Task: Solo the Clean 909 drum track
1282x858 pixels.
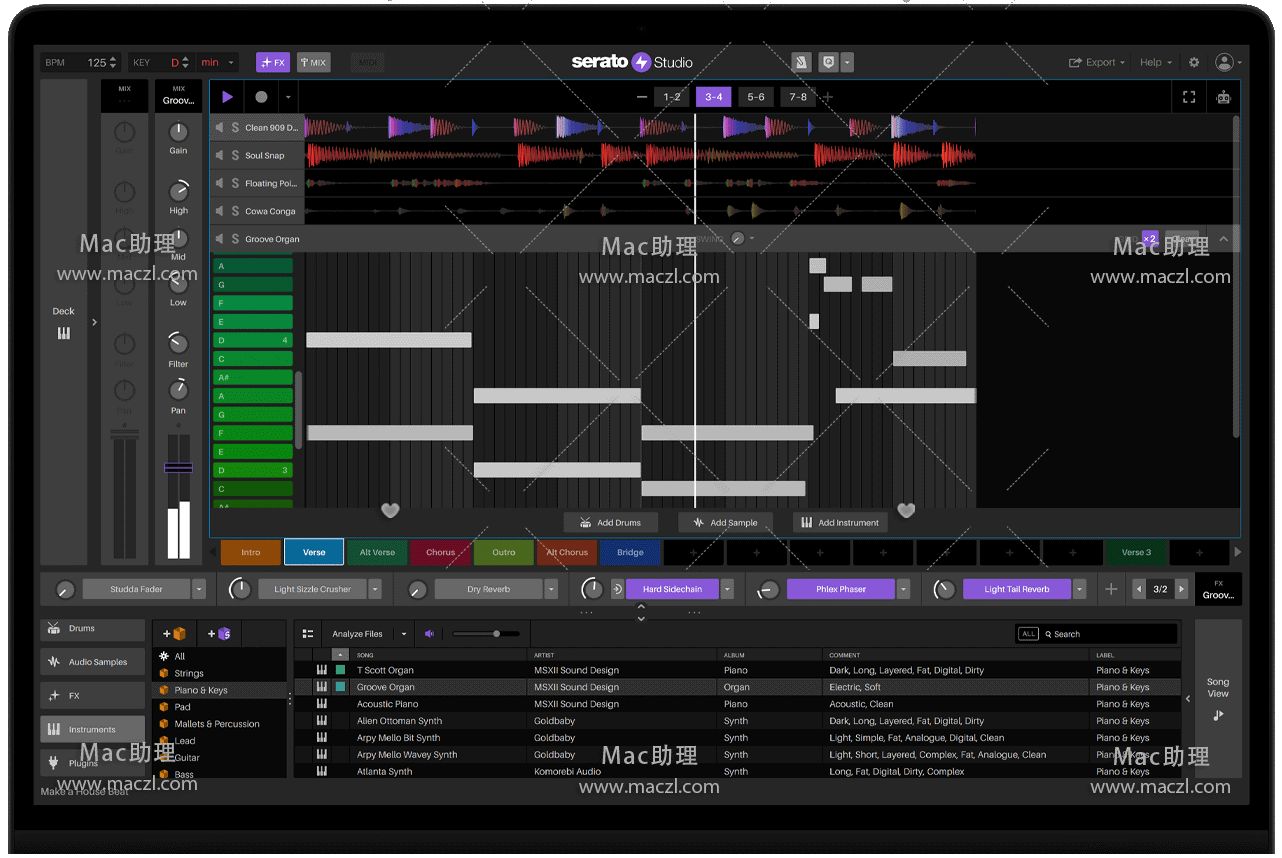Action: point(235,127)
